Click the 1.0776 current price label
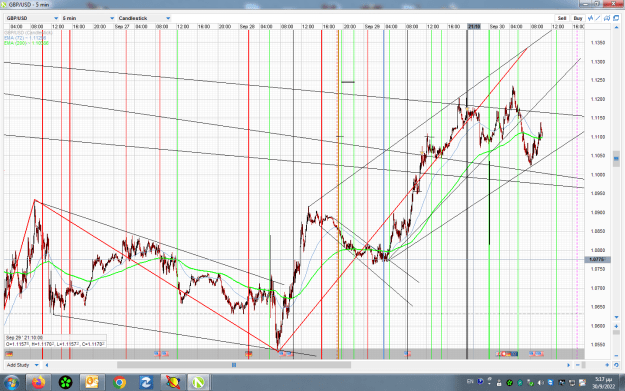Viewport: 625px width, 391px height. 596,259
